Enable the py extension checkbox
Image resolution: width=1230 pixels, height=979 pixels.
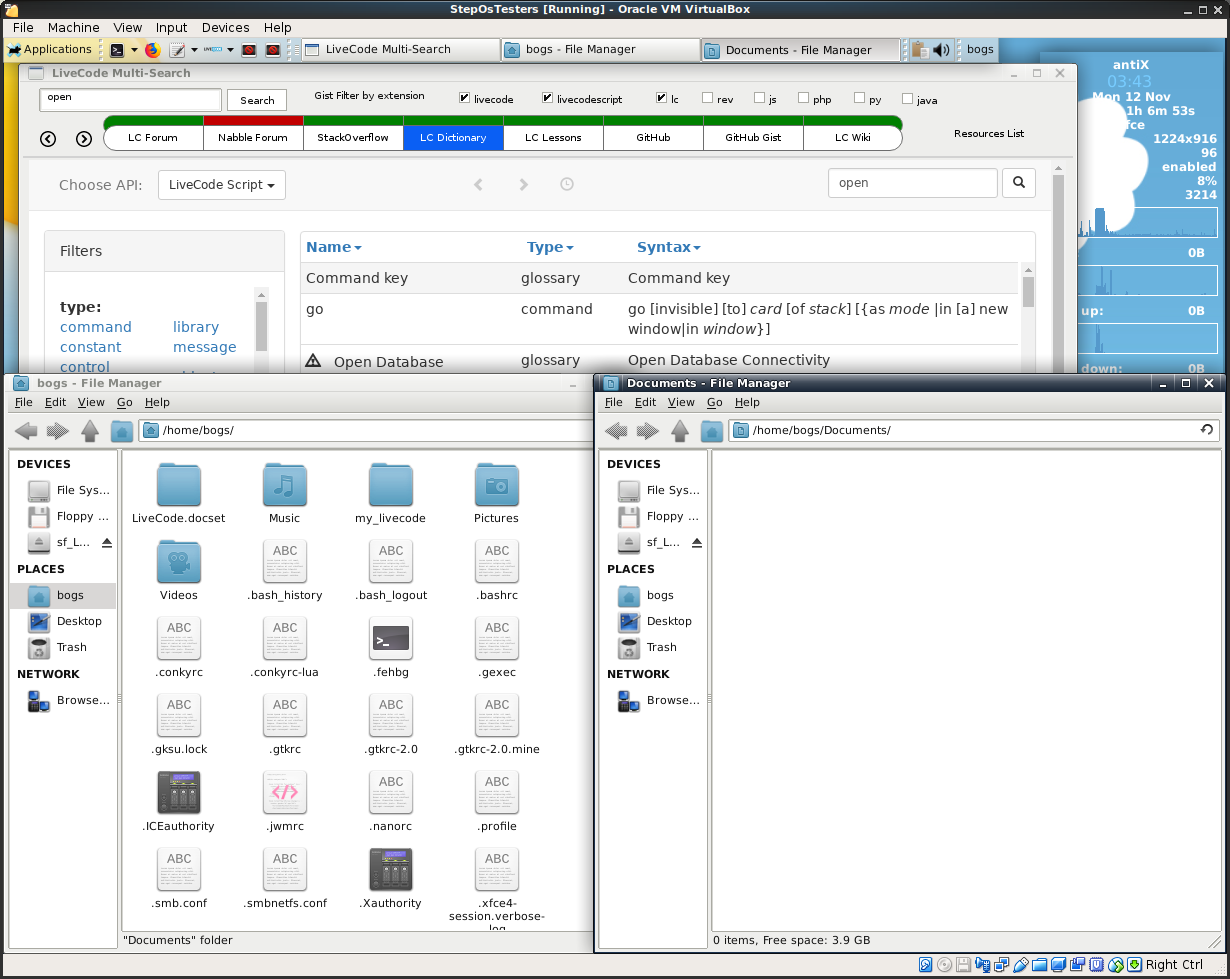860,99
